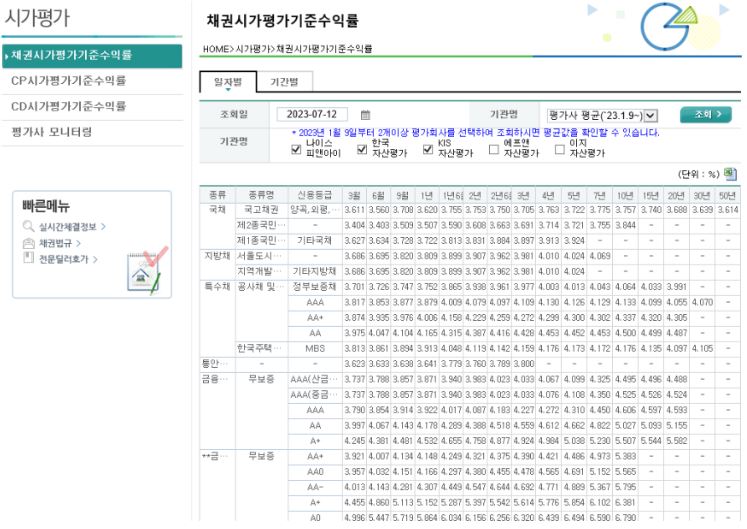This screenshot has height=529, width=747.
Task: Select the 서울도시… row name cell
Action: [x=261, y=256]
